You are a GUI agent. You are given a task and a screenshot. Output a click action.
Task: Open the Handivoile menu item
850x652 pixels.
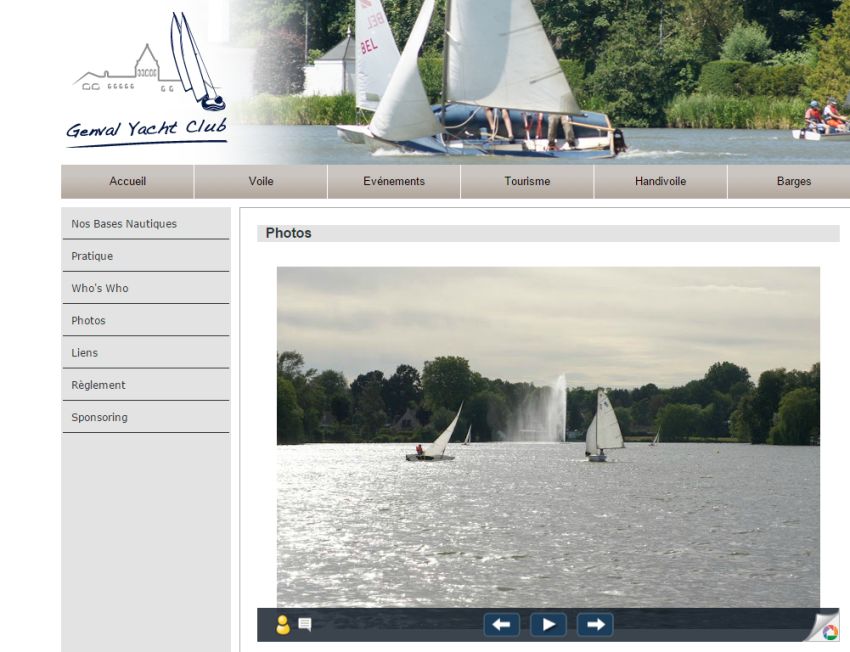pos(660,182)
